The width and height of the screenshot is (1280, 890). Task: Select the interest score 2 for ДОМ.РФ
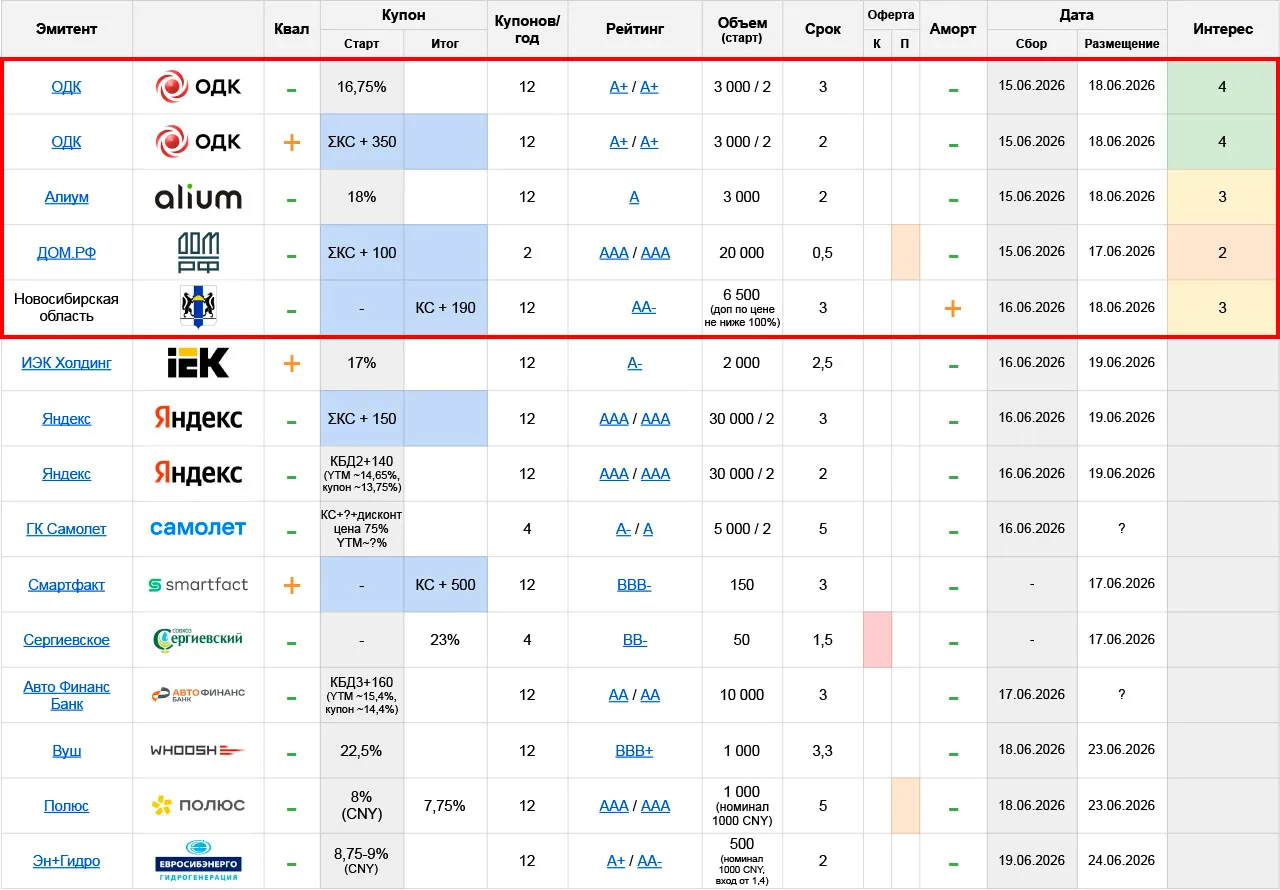[x=1222, y=253]
